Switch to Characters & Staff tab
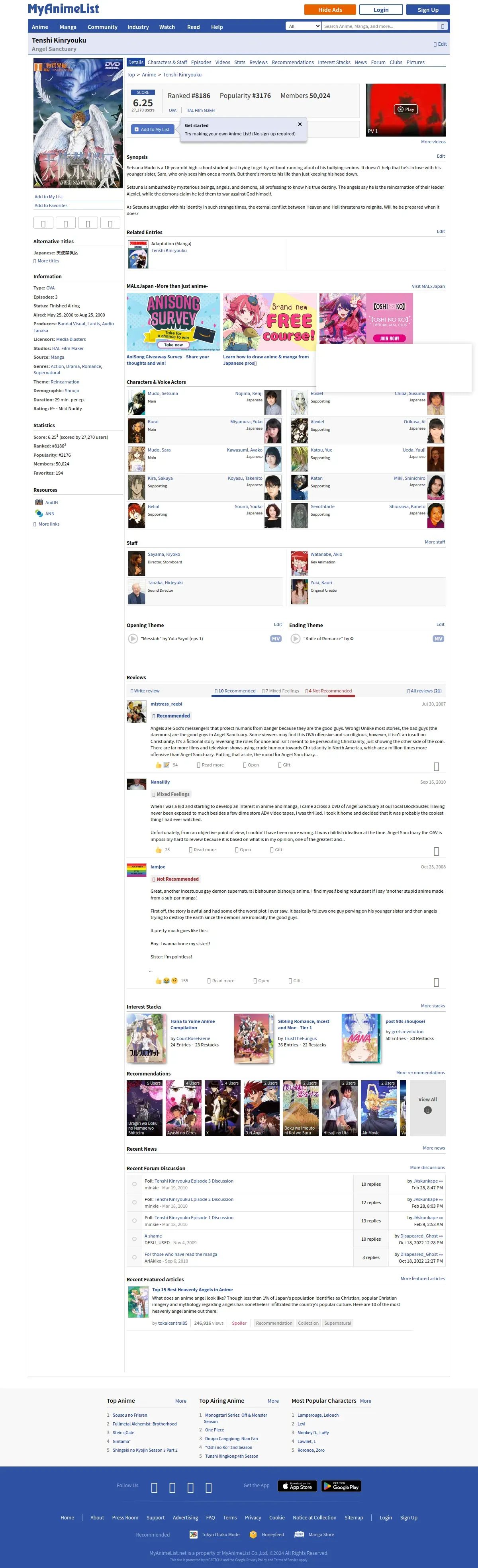Viewport: 478px width, 1568px height. [x=167, y=62]
